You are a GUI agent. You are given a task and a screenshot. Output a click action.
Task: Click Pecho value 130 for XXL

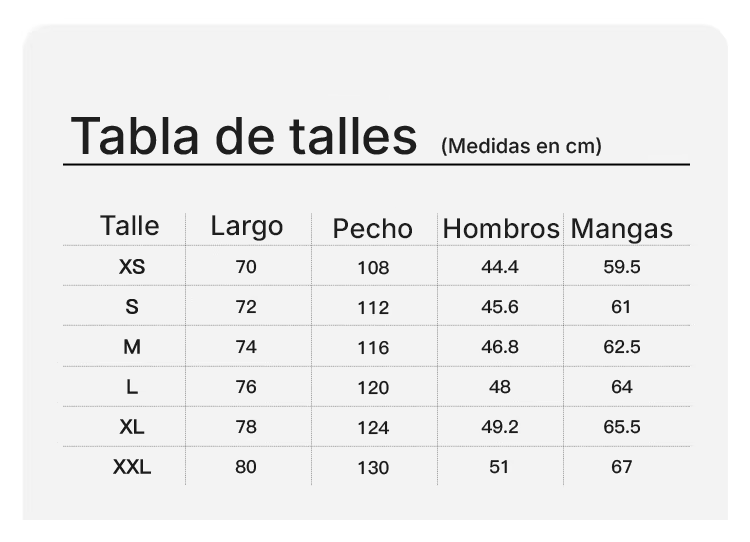click(x=373, y=468)
